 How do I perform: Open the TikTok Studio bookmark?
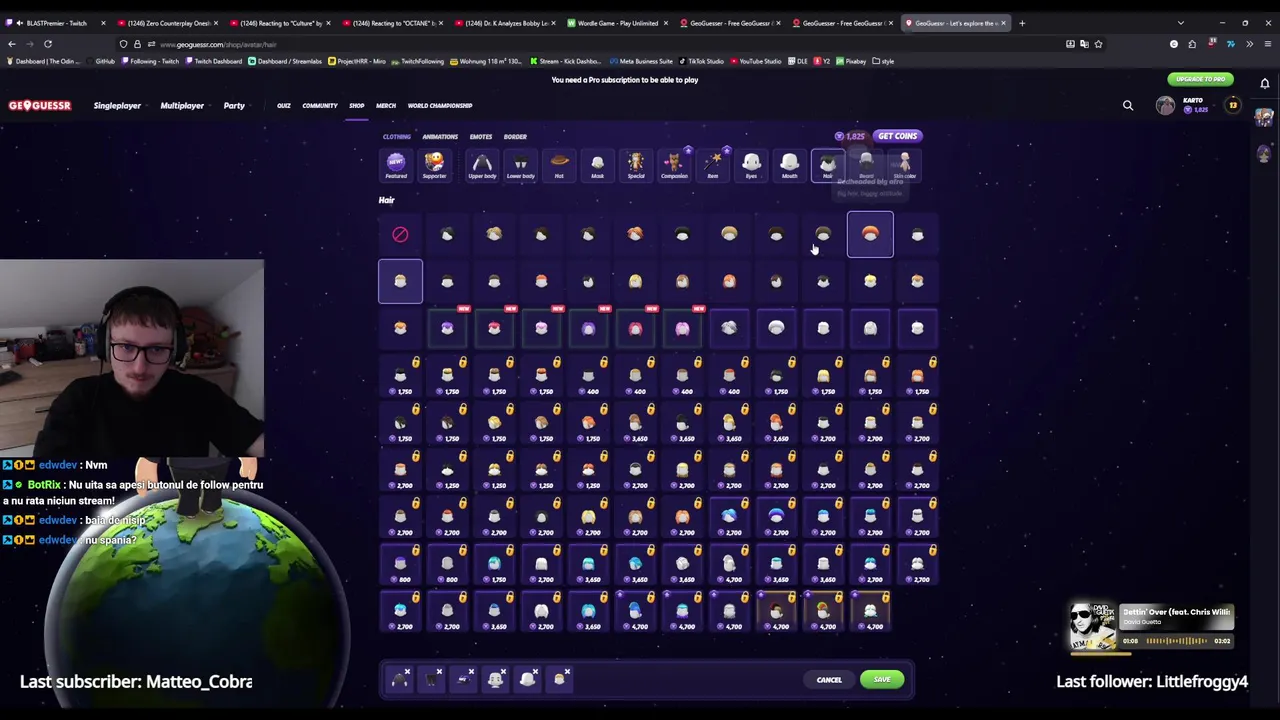click(x=701, y=61)
